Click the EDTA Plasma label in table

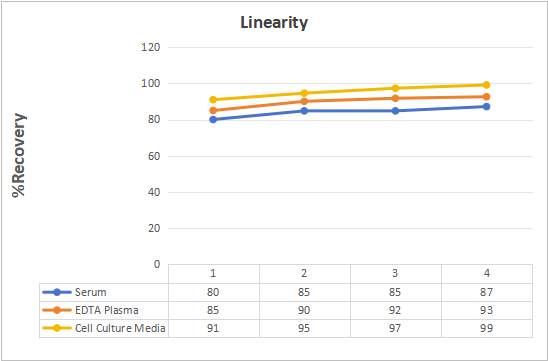(x=107, y=310)
